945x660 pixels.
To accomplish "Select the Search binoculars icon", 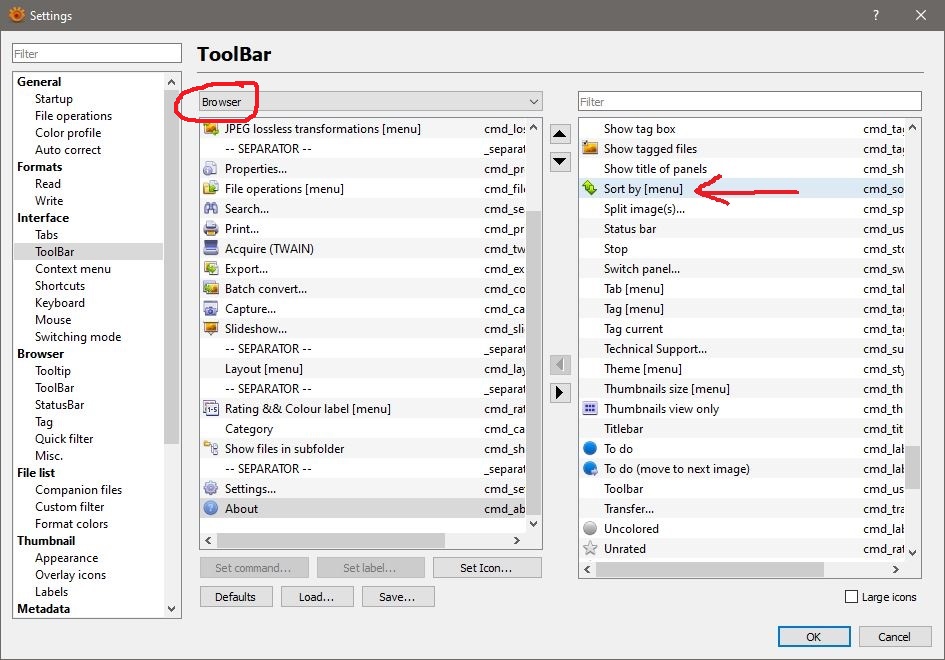I will click(210, 209).
